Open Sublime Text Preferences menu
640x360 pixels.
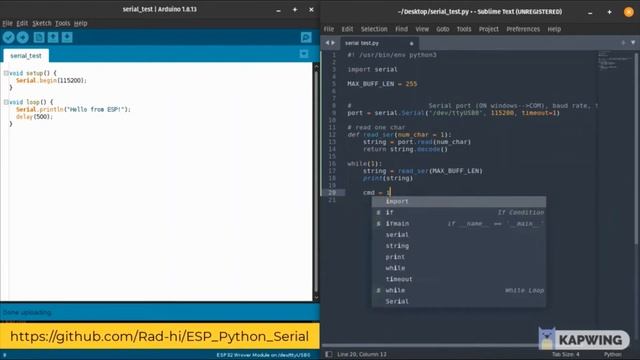[523, 29]
